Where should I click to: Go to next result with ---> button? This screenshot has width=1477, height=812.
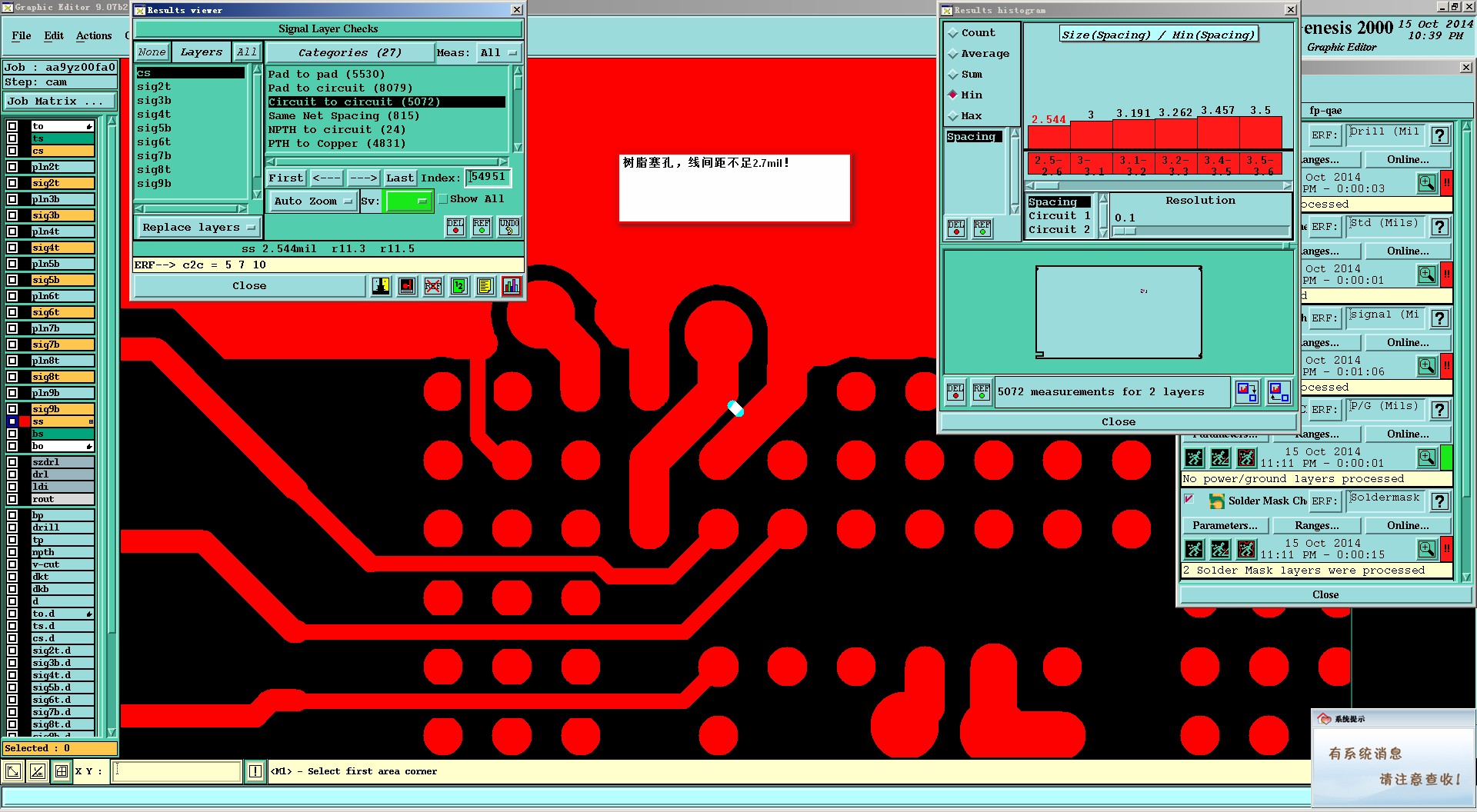pos(363,178)
